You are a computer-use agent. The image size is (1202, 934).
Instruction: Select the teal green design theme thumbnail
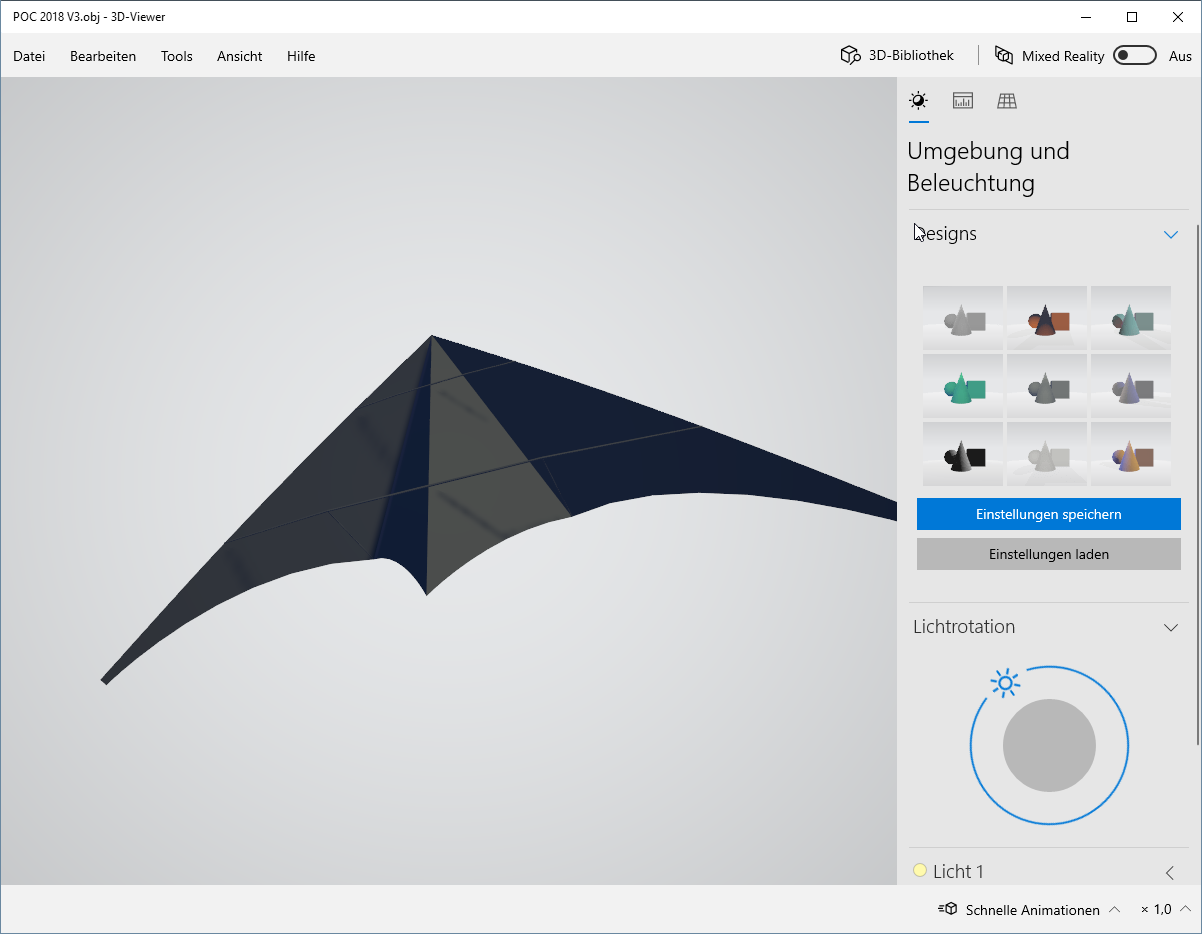point(962,386)
